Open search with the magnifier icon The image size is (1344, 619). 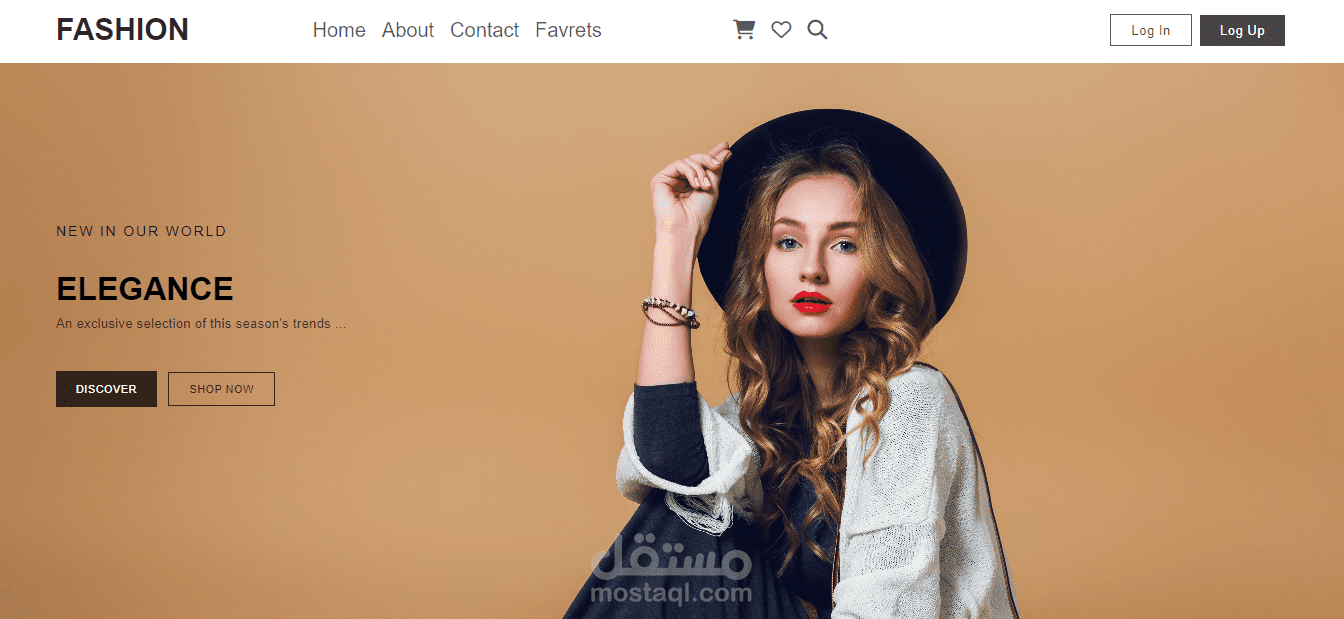tap(817, 30)
